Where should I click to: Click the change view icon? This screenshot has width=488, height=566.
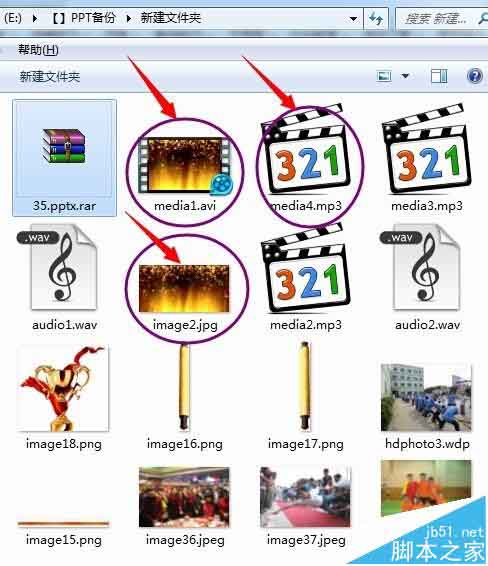(384, 76)
